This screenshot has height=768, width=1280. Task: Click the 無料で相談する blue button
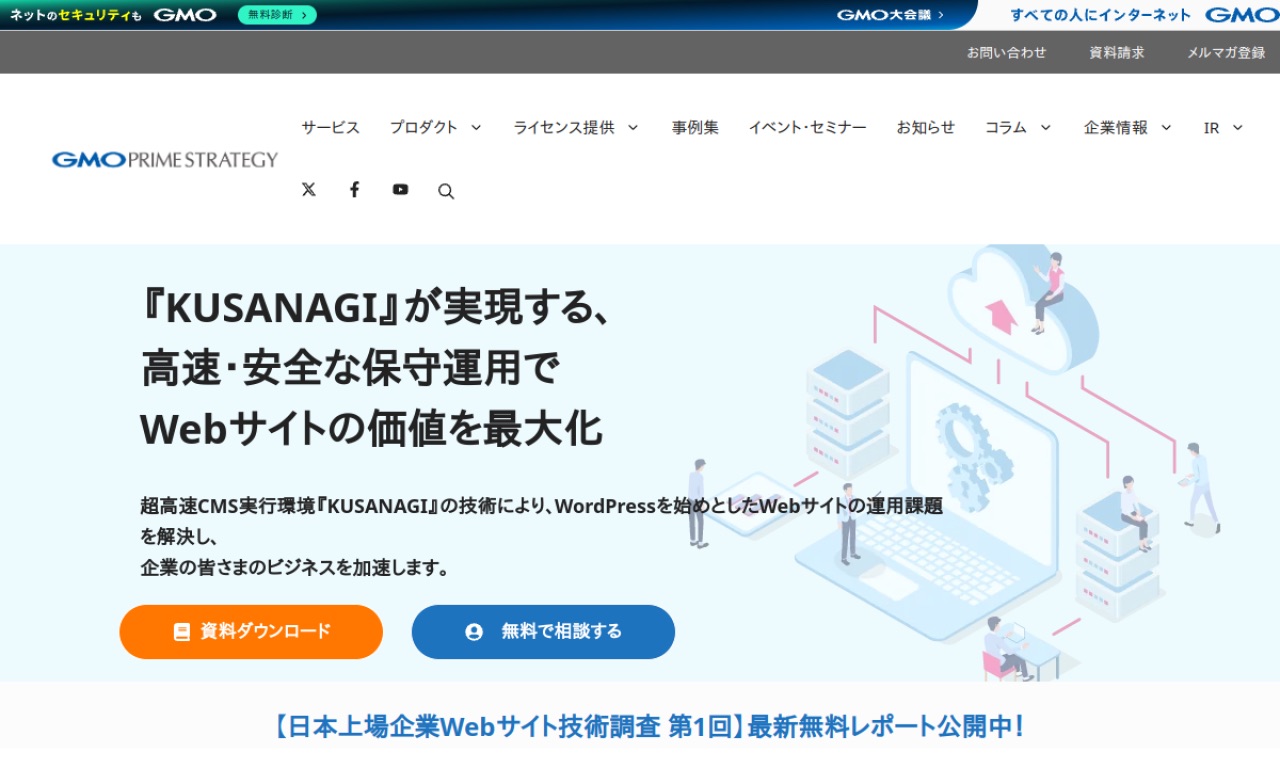click(543, 632)
